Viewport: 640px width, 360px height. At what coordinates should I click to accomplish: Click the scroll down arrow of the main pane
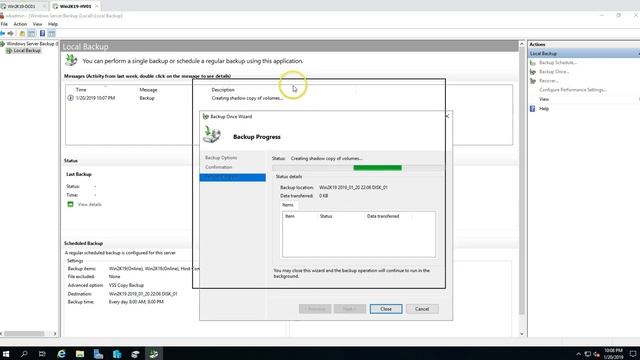[522, 334]
